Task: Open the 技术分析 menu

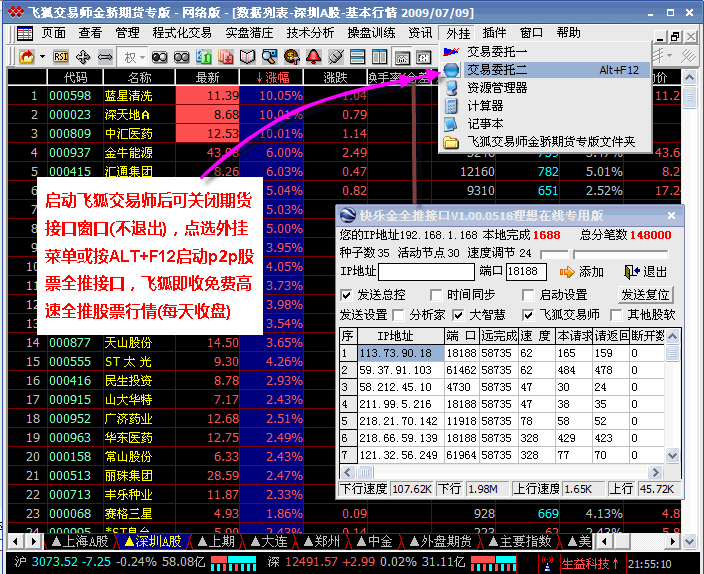Action: click(x=310, y=33)
